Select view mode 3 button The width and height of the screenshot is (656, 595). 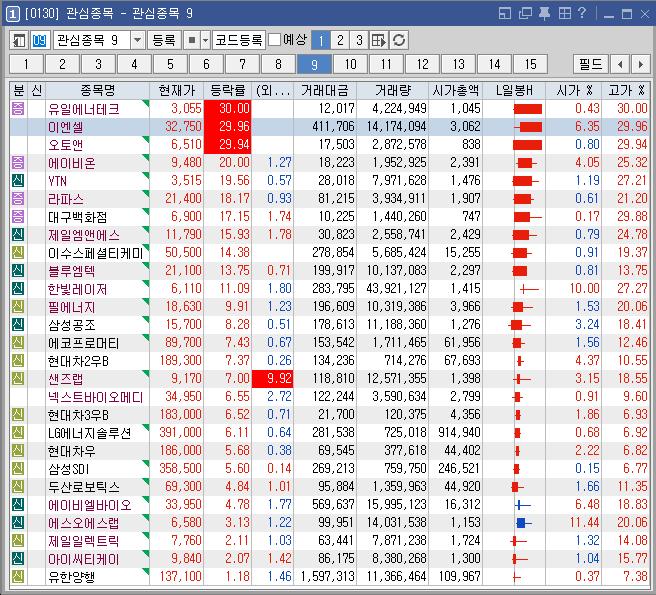(359, 41)
